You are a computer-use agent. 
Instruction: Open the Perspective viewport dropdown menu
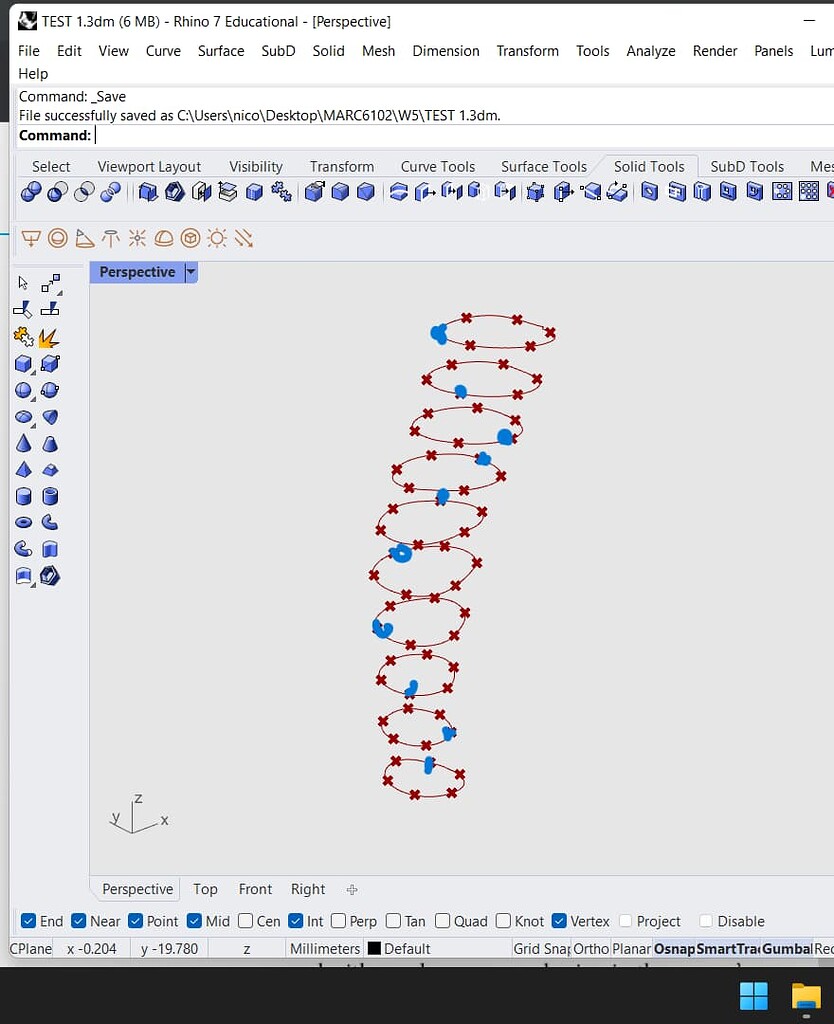(190, 271)
